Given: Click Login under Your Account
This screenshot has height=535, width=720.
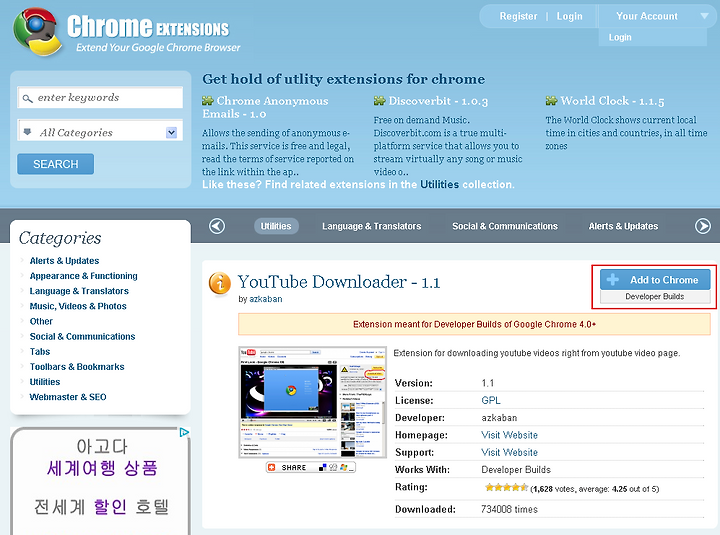Looking at the screenshot, I should (620, 37).
